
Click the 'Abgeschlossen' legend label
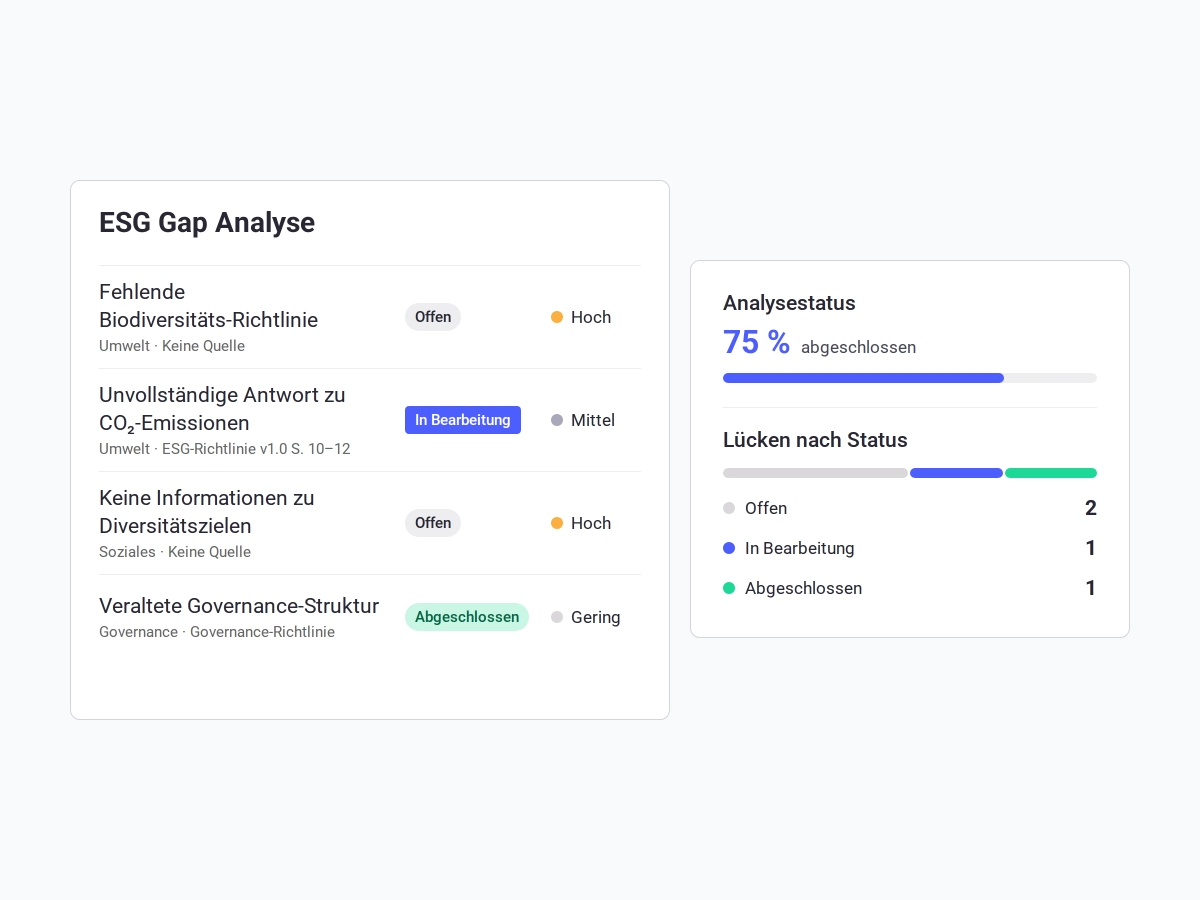click(803, 588)
